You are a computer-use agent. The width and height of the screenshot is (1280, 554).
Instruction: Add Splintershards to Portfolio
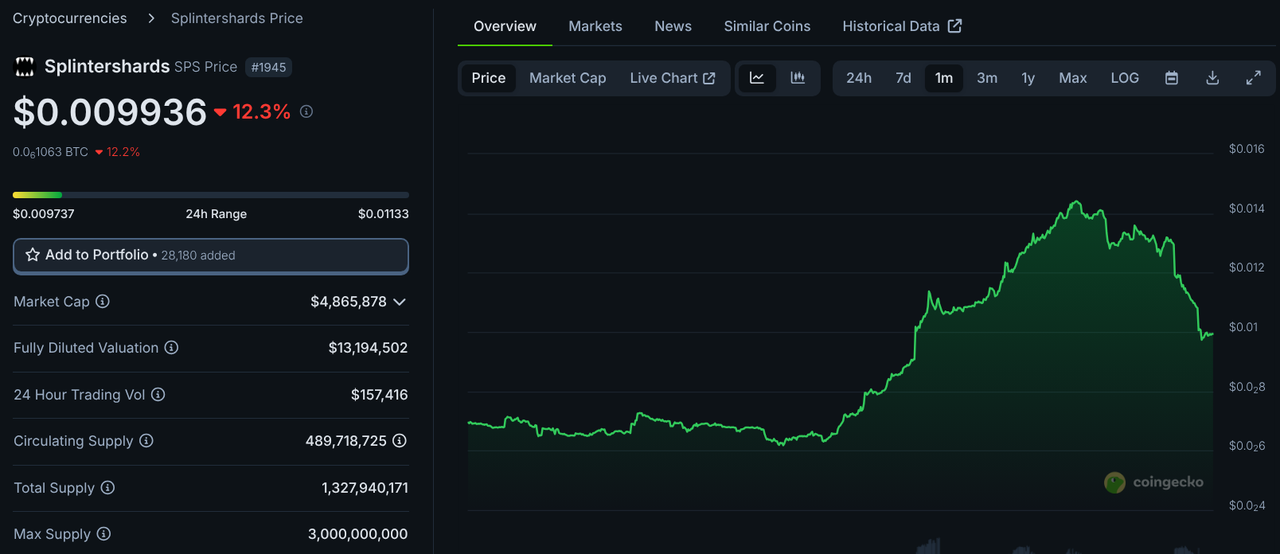[211, 255]
